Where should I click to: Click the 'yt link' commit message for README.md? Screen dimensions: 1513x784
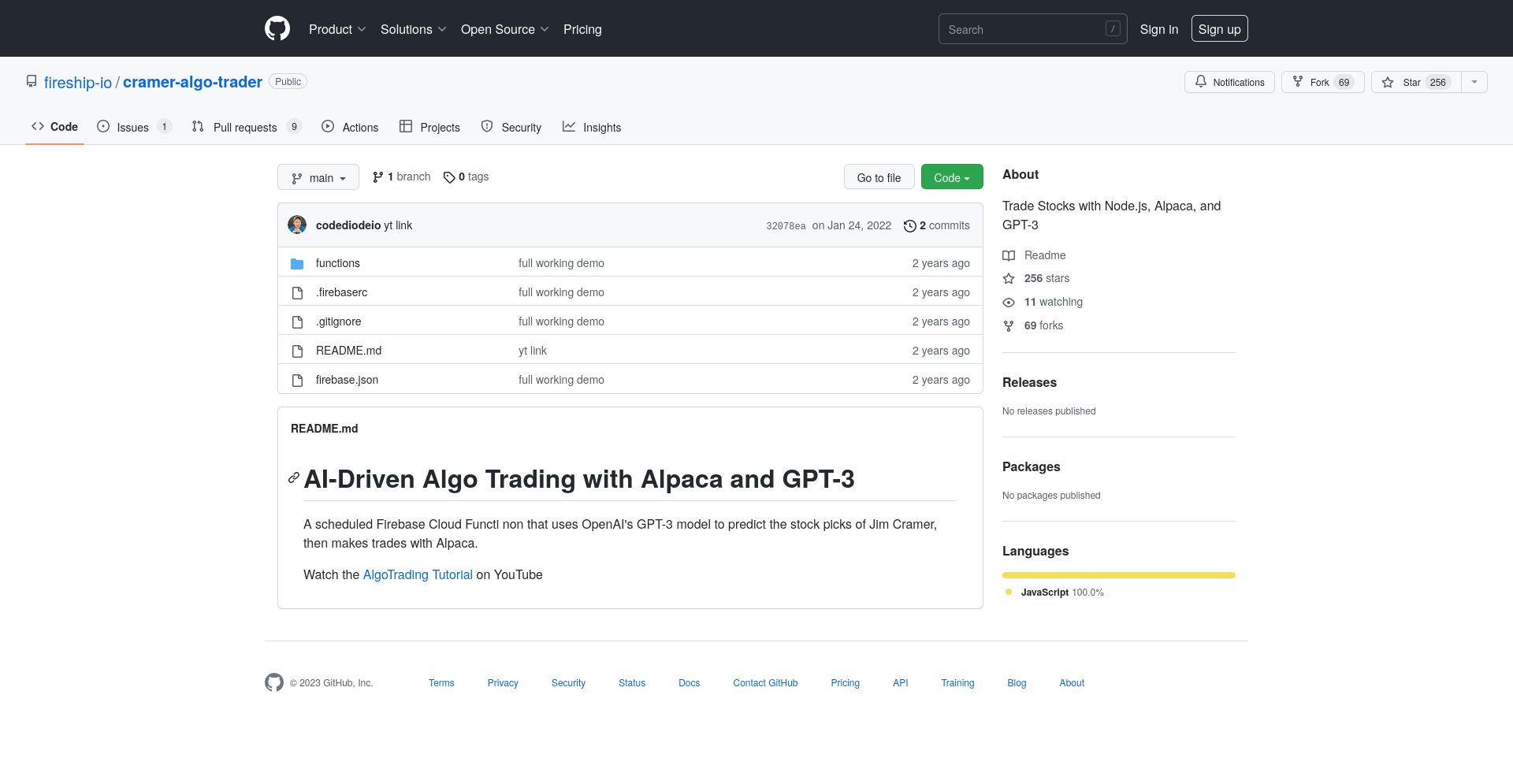[x=533, y=351]
